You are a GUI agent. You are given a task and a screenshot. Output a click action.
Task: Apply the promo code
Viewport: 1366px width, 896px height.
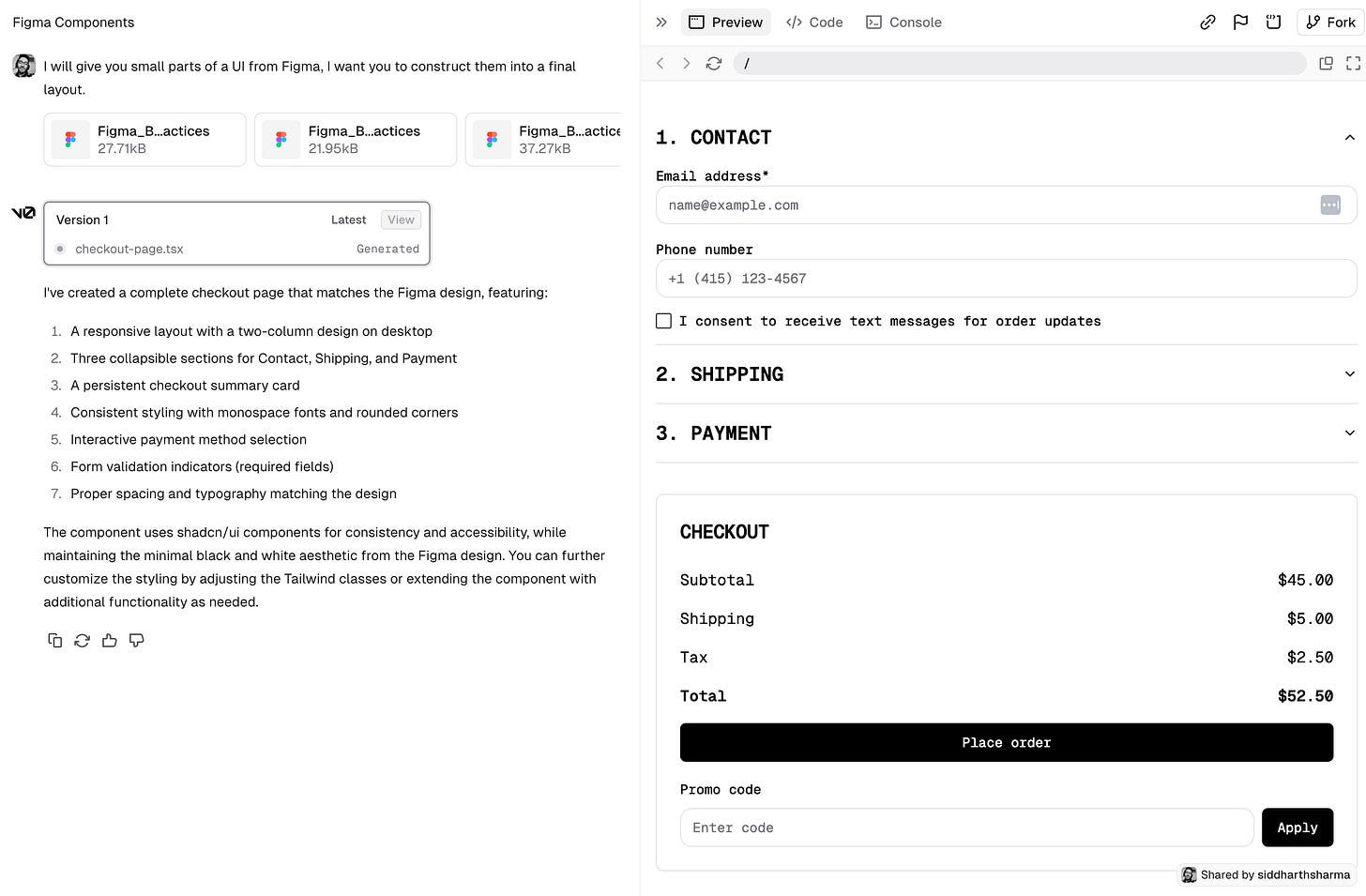click(x=1298, y=828)
